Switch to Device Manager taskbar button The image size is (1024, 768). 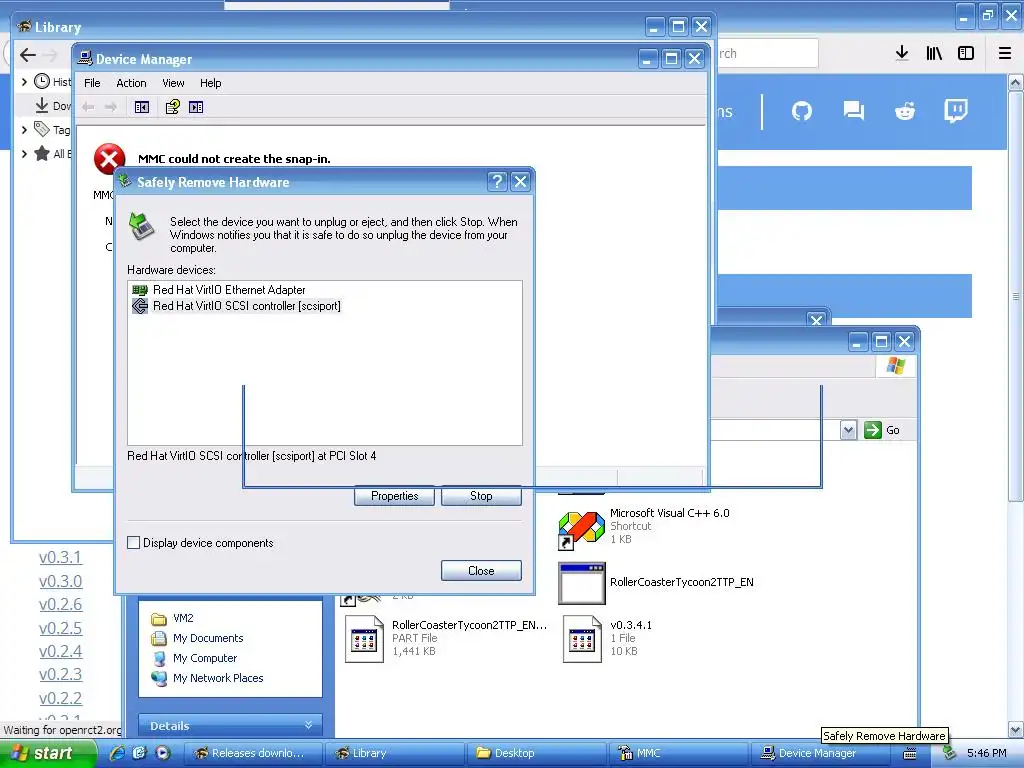[820, 753]
